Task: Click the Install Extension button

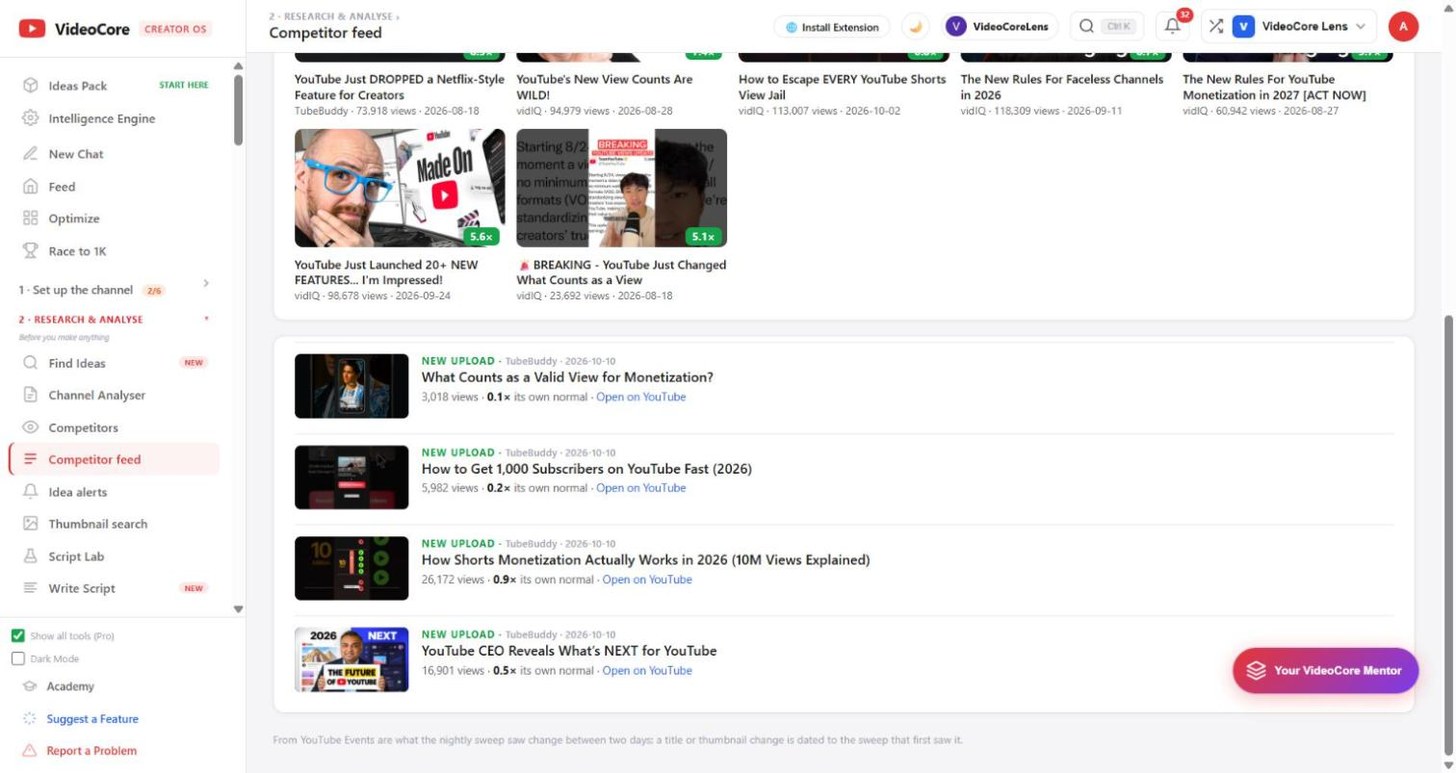Action: 832,27
